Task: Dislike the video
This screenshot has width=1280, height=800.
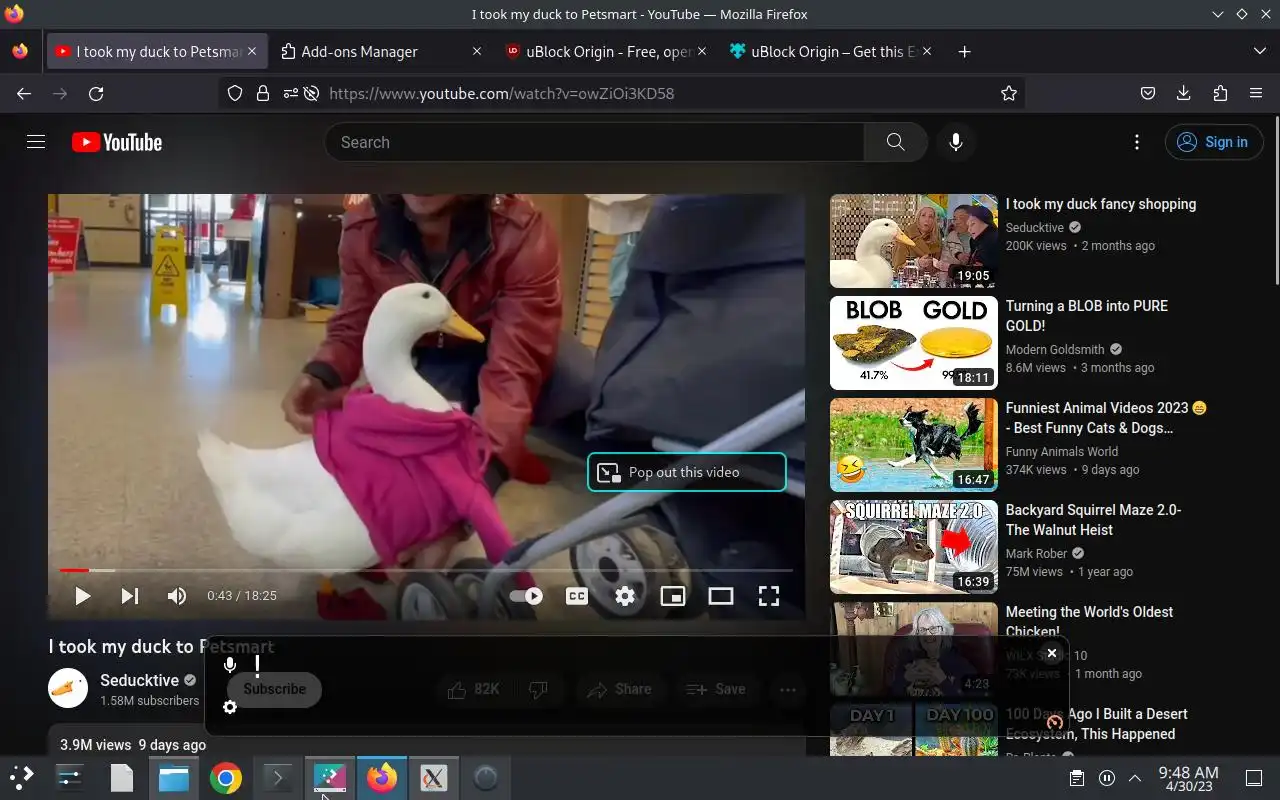Action: pyautogui.click(x=539, y=689)
